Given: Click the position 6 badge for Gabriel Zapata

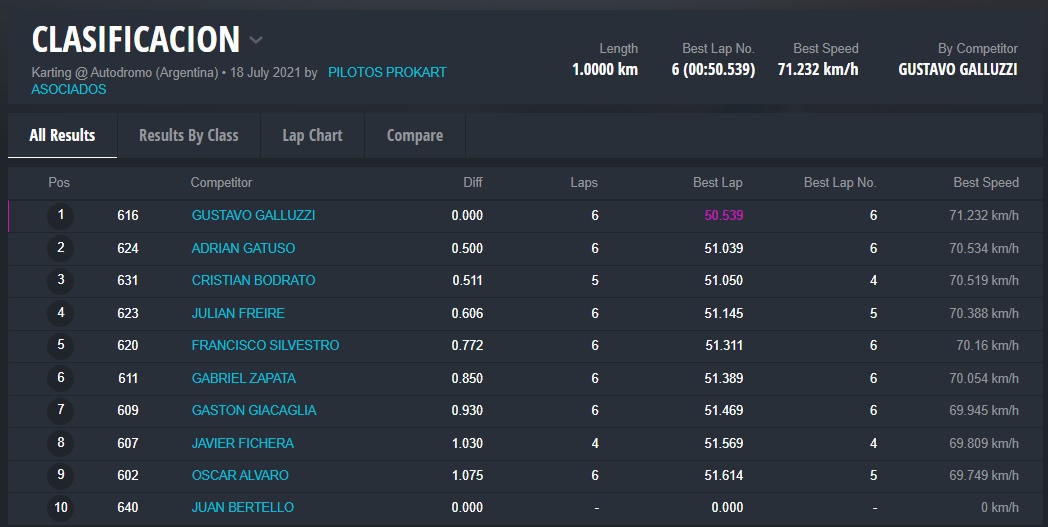Looking at the screenshot, I should click(x=60, y=378).
